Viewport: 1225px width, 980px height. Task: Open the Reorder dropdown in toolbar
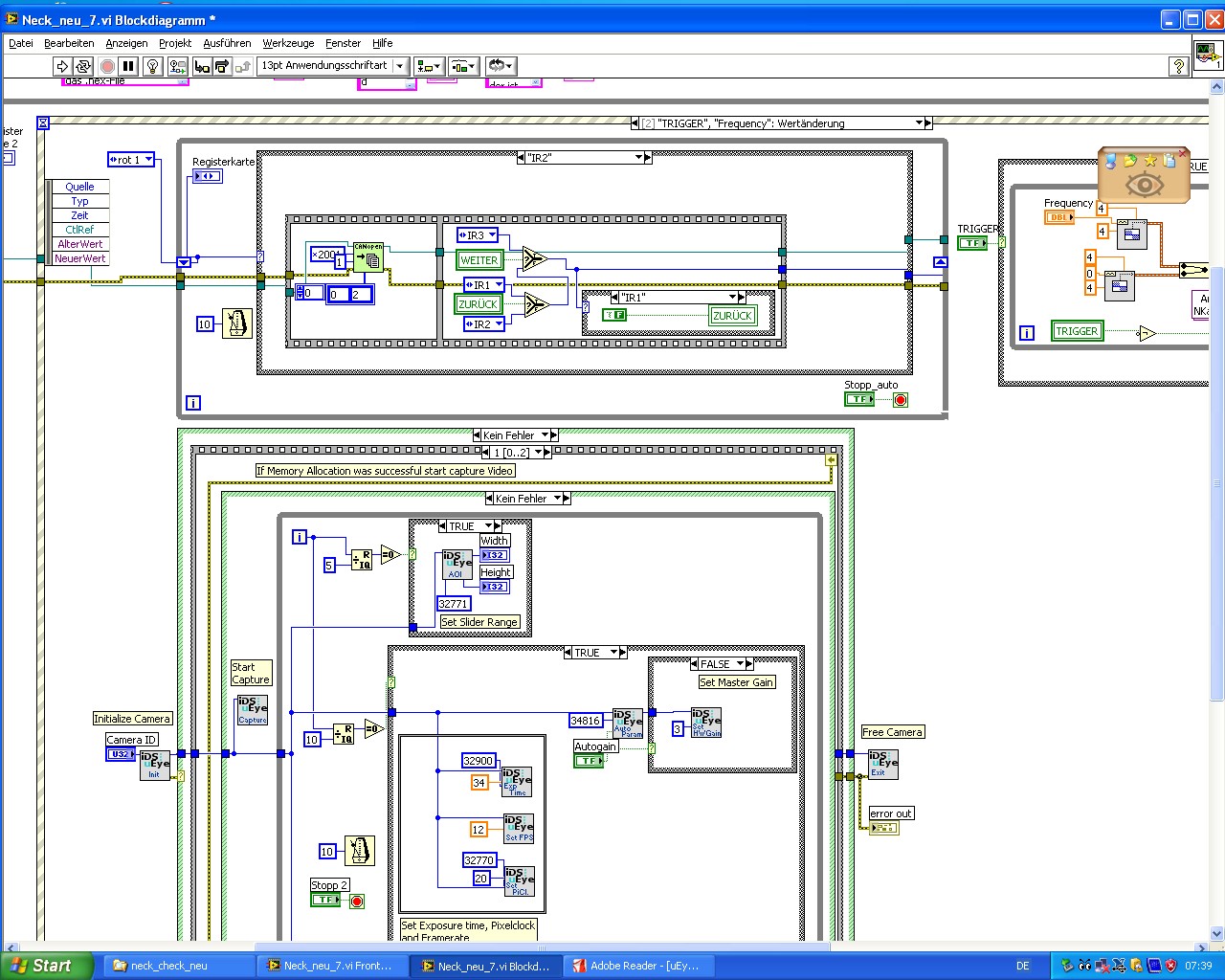click(501, 66)
